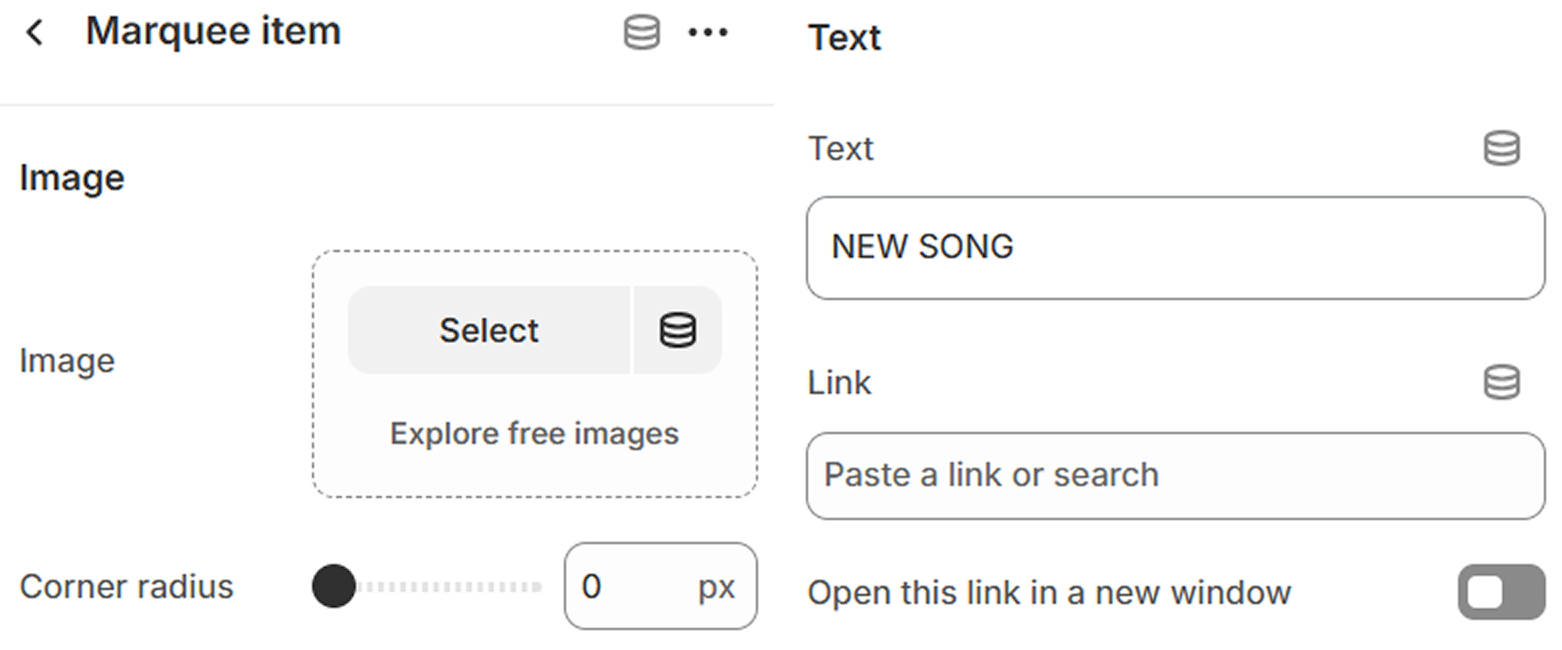
Task: Click the database icon next to Select
Action: point(678,330)
